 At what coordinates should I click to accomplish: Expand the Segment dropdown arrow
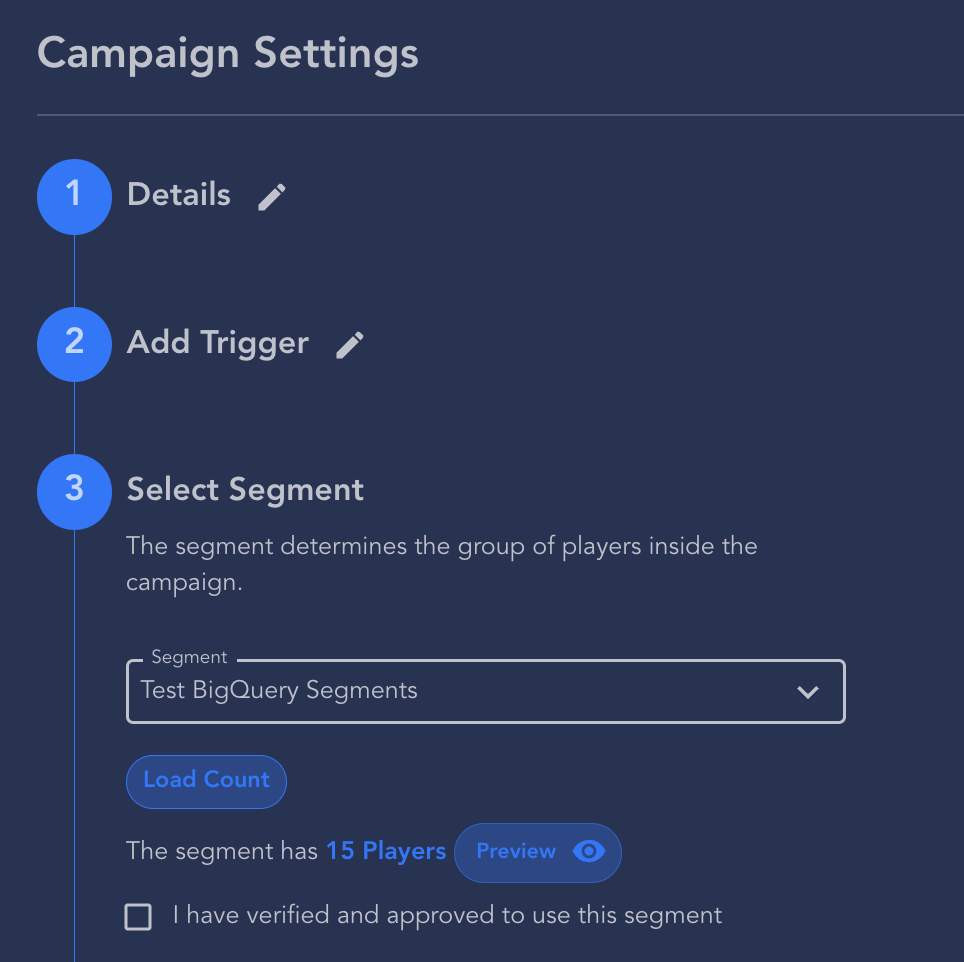point(808,692)
